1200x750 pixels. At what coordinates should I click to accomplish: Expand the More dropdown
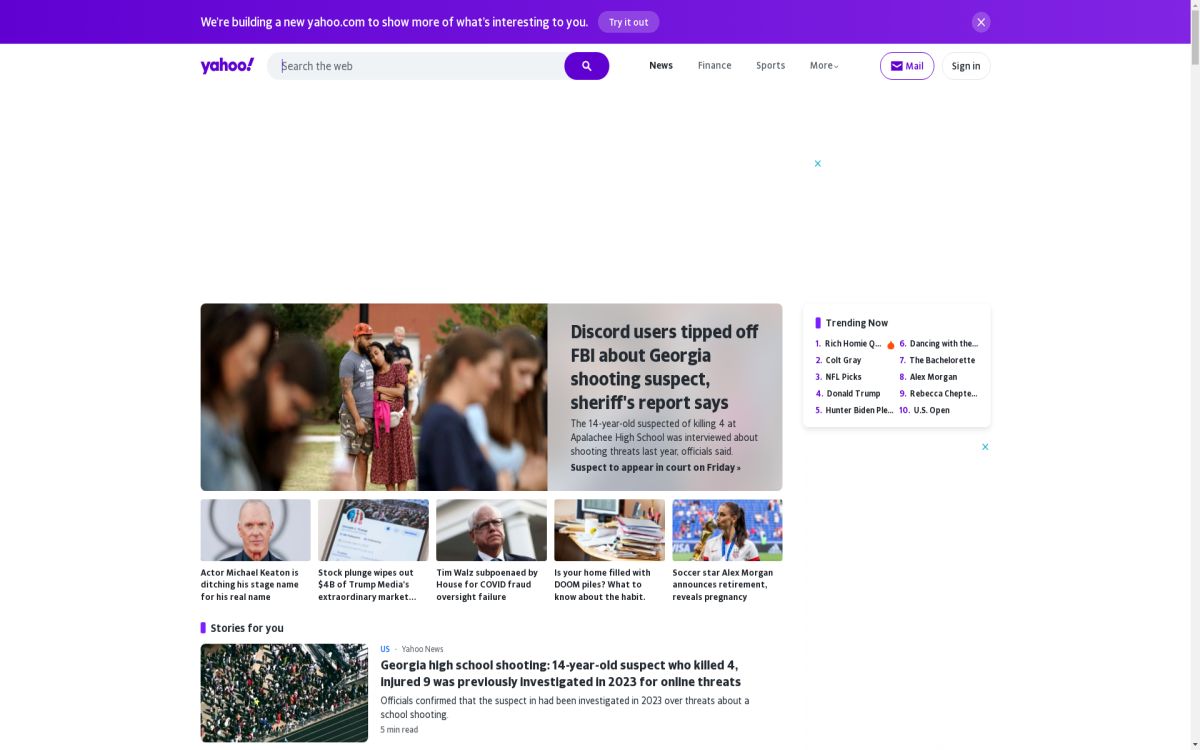pos(824,66)
